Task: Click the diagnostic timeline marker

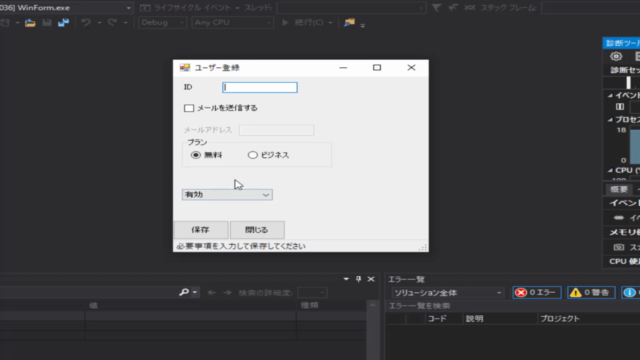Action: (x=629, y=83)
